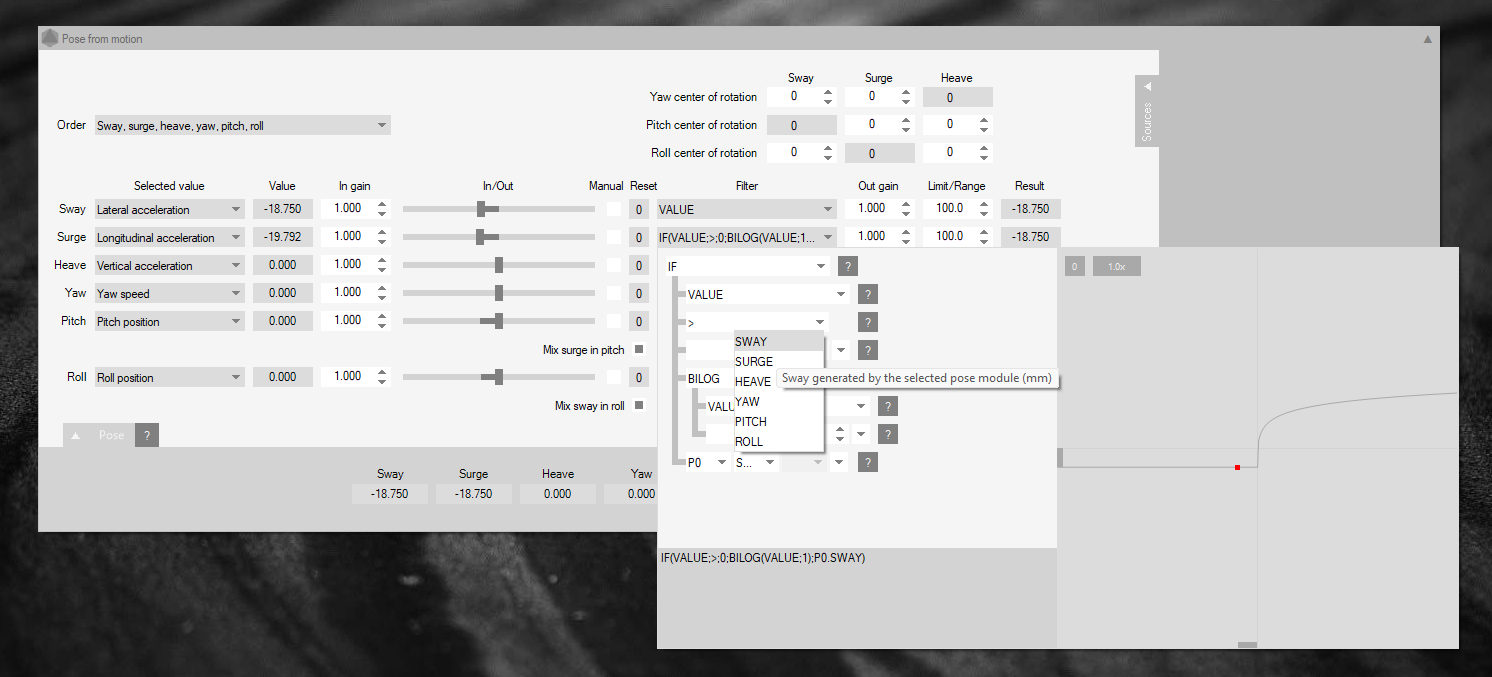
Task: Select HEAVE from the open list
Action: (x=753, y=381)
